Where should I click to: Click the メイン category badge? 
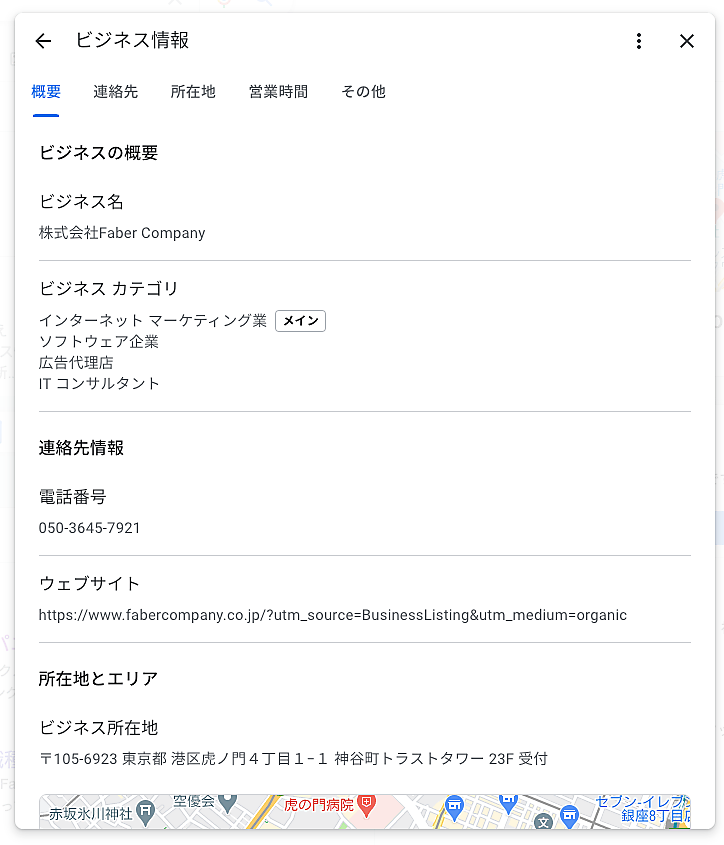click(300, 321)
